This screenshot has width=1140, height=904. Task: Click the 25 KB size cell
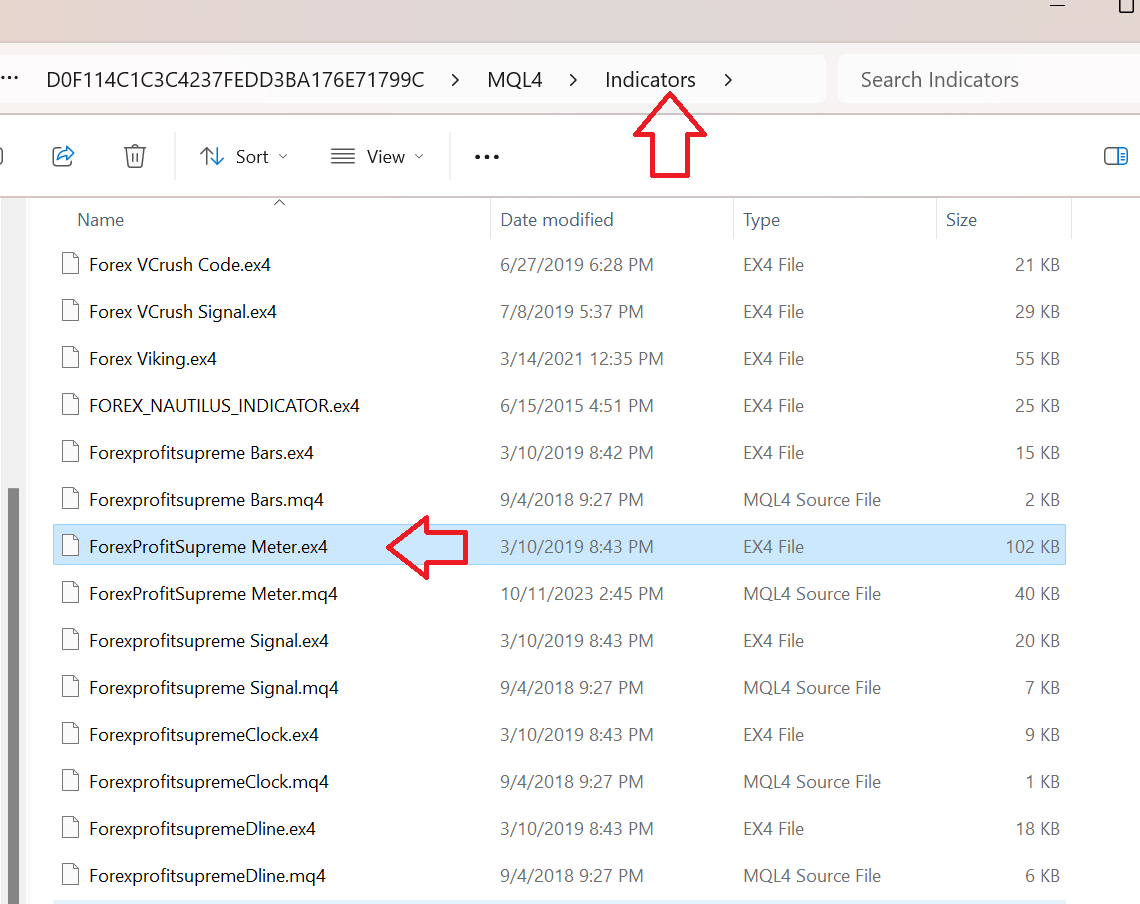[1037, 406]
